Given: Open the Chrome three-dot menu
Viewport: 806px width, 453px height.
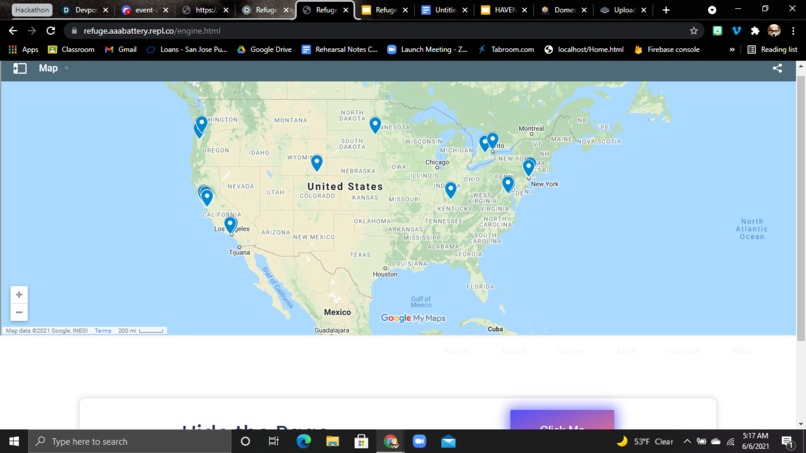Looking at the screenshot, I should point(793,31).
